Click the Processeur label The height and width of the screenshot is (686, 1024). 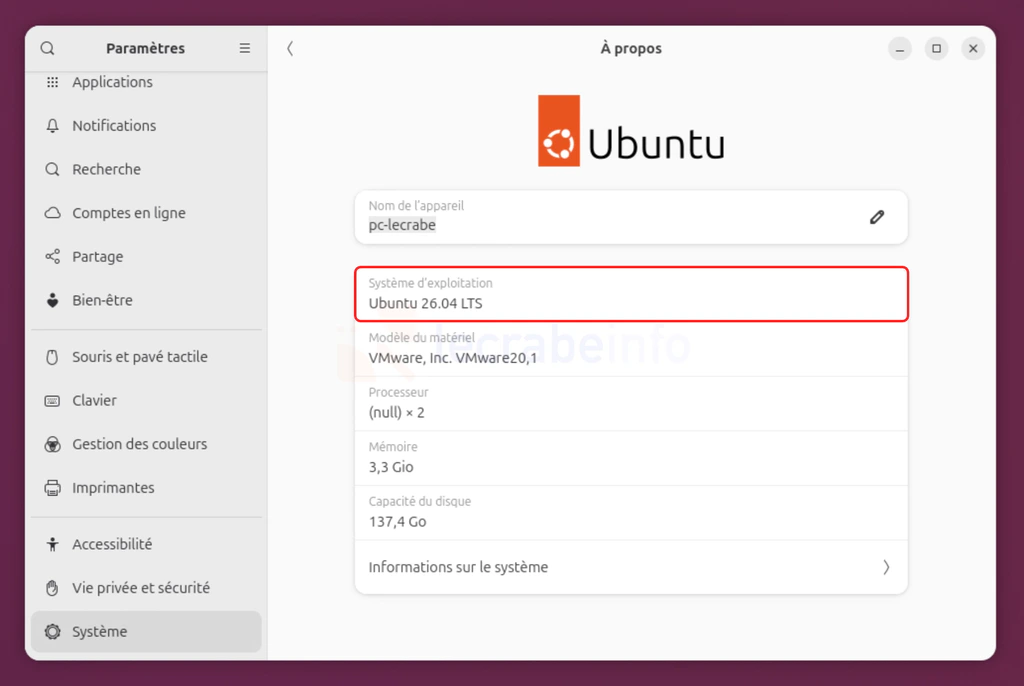tap(398, 393)
